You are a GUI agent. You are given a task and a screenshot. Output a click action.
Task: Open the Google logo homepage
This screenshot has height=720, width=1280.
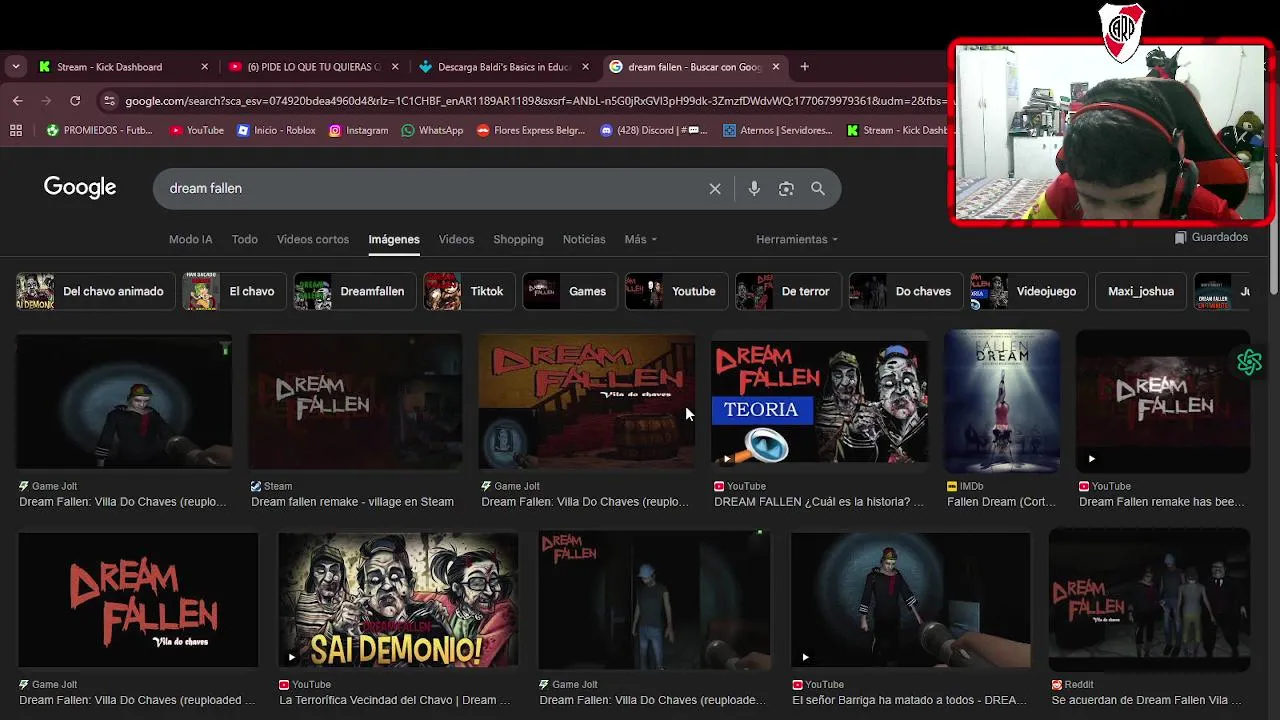coord(80,187)
